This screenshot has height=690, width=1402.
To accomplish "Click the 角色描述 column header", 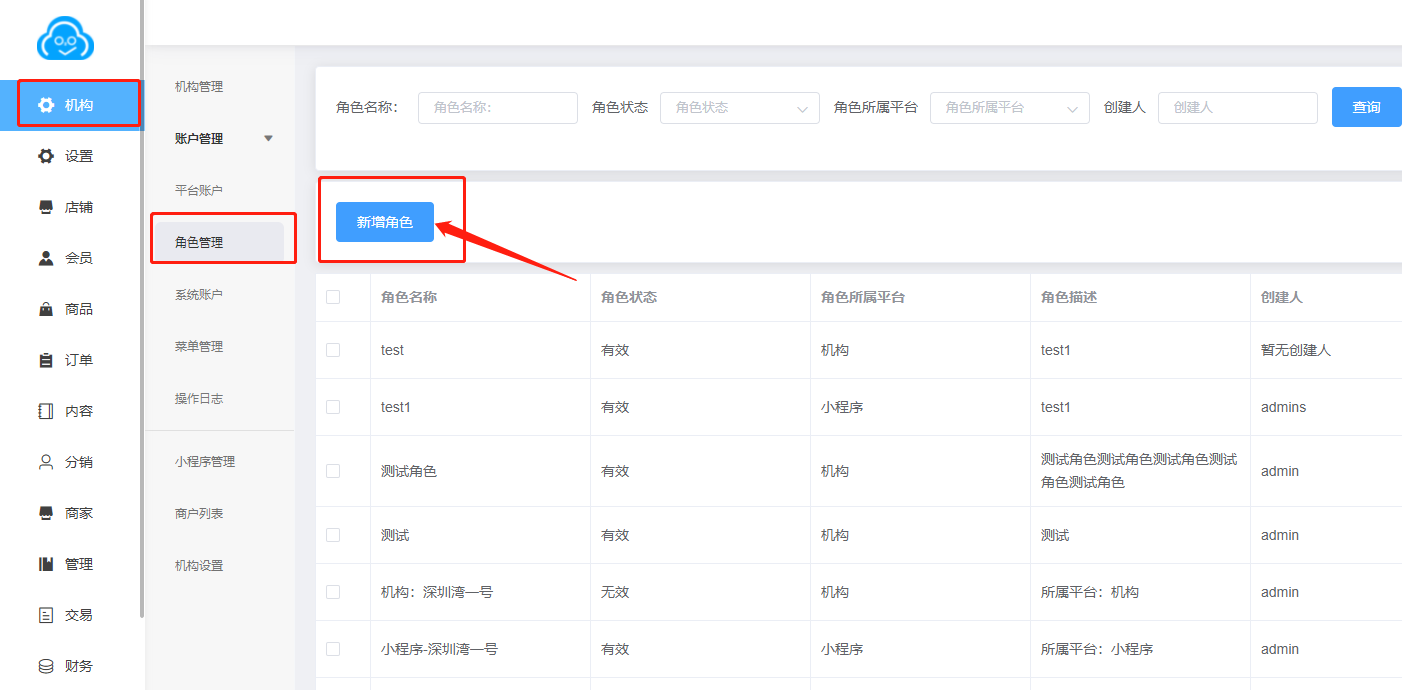I will tap(1069, 297).
